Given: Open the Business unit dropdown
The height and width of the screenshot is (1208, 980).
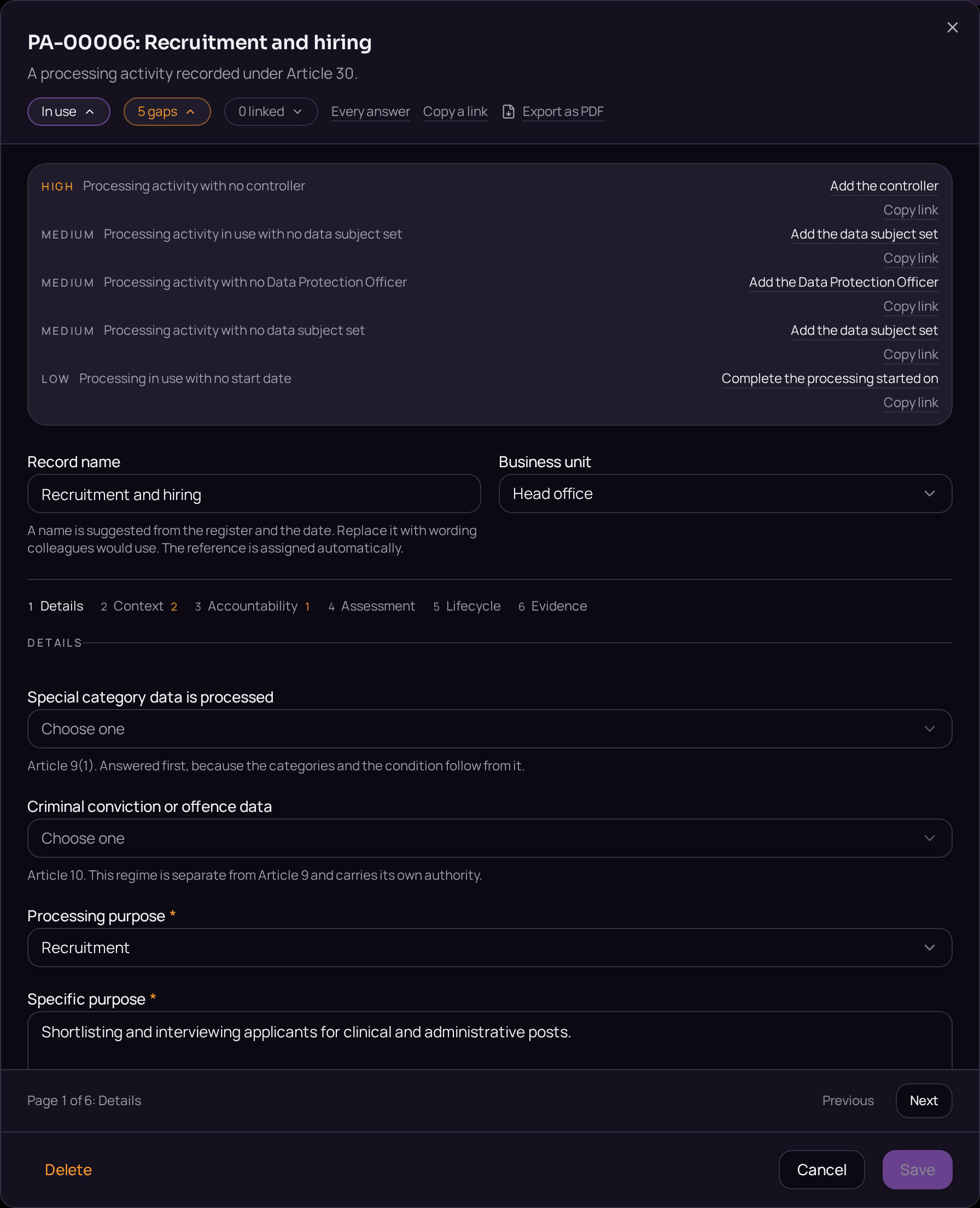Looking at the screenshot, I should (725, 493).
